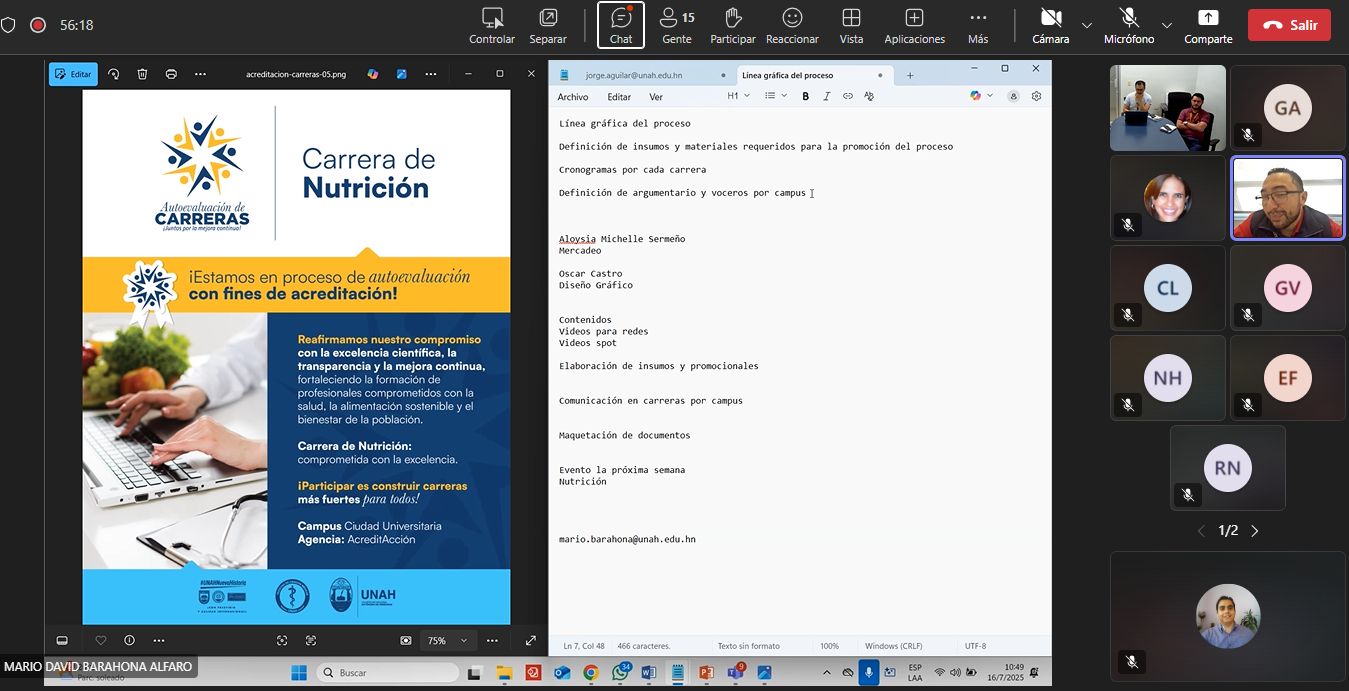Open the Archivo menu in Notepad
The width and height of the screenshot is (1349, 691).
tap(573, 97)
